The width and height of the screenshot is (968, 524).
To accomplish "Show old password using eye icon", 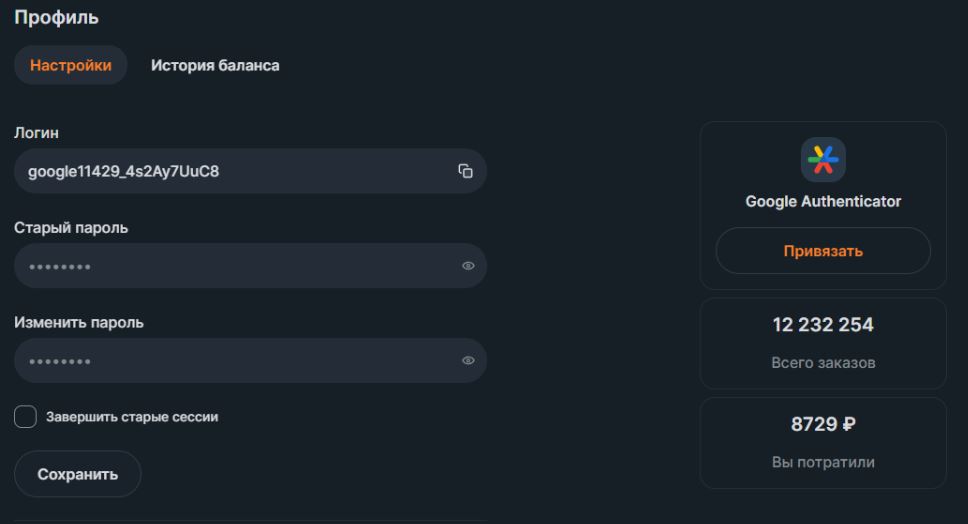I will pos(468,266).
